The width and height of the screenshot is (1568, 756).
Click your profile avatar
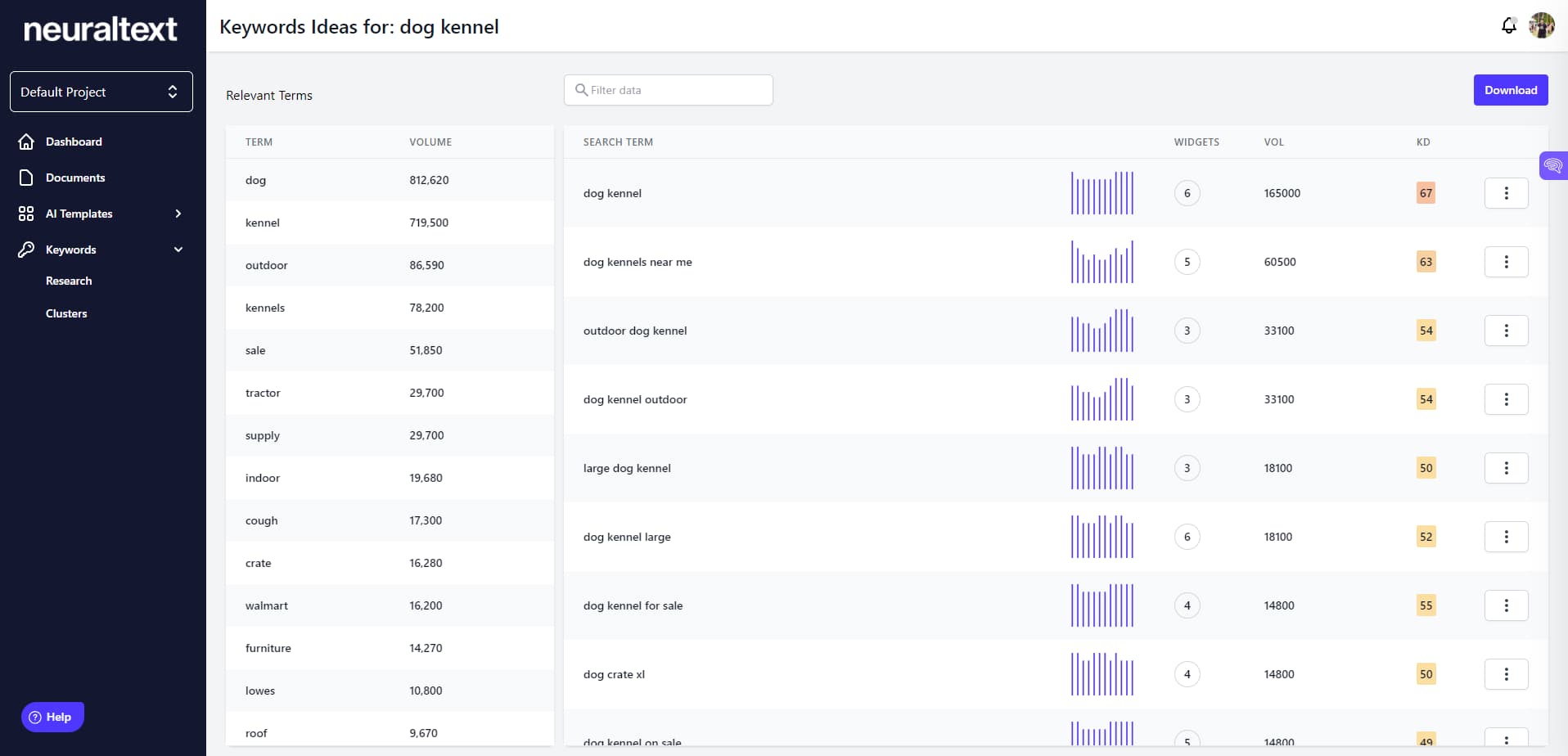click(1543, 25)
